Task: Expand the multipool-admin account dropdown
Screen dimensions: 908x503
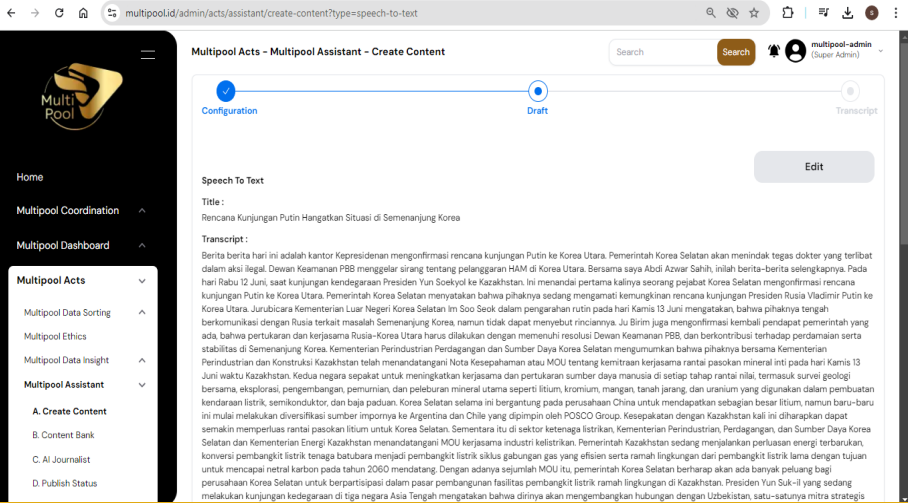Action: 880,51
